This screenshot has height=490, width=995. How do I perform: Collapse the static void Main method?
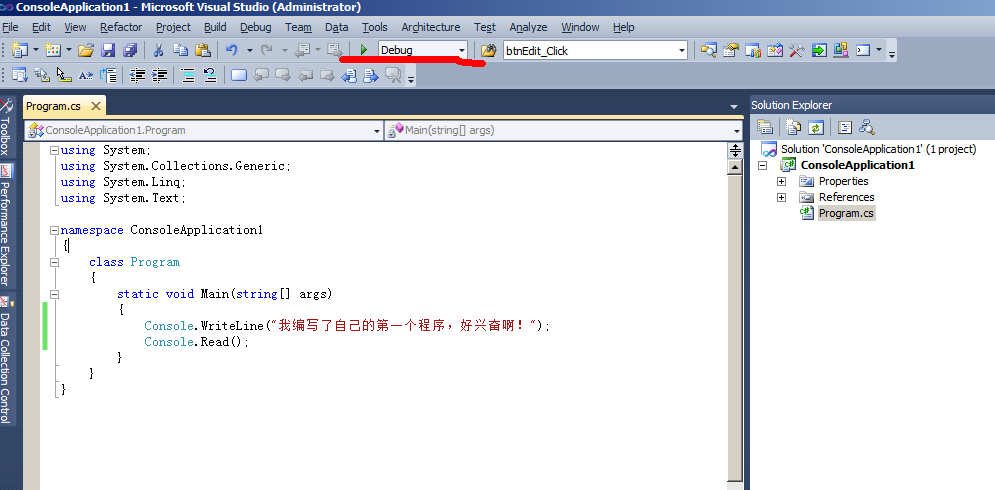pyautogui.click(x=55, y=295)
